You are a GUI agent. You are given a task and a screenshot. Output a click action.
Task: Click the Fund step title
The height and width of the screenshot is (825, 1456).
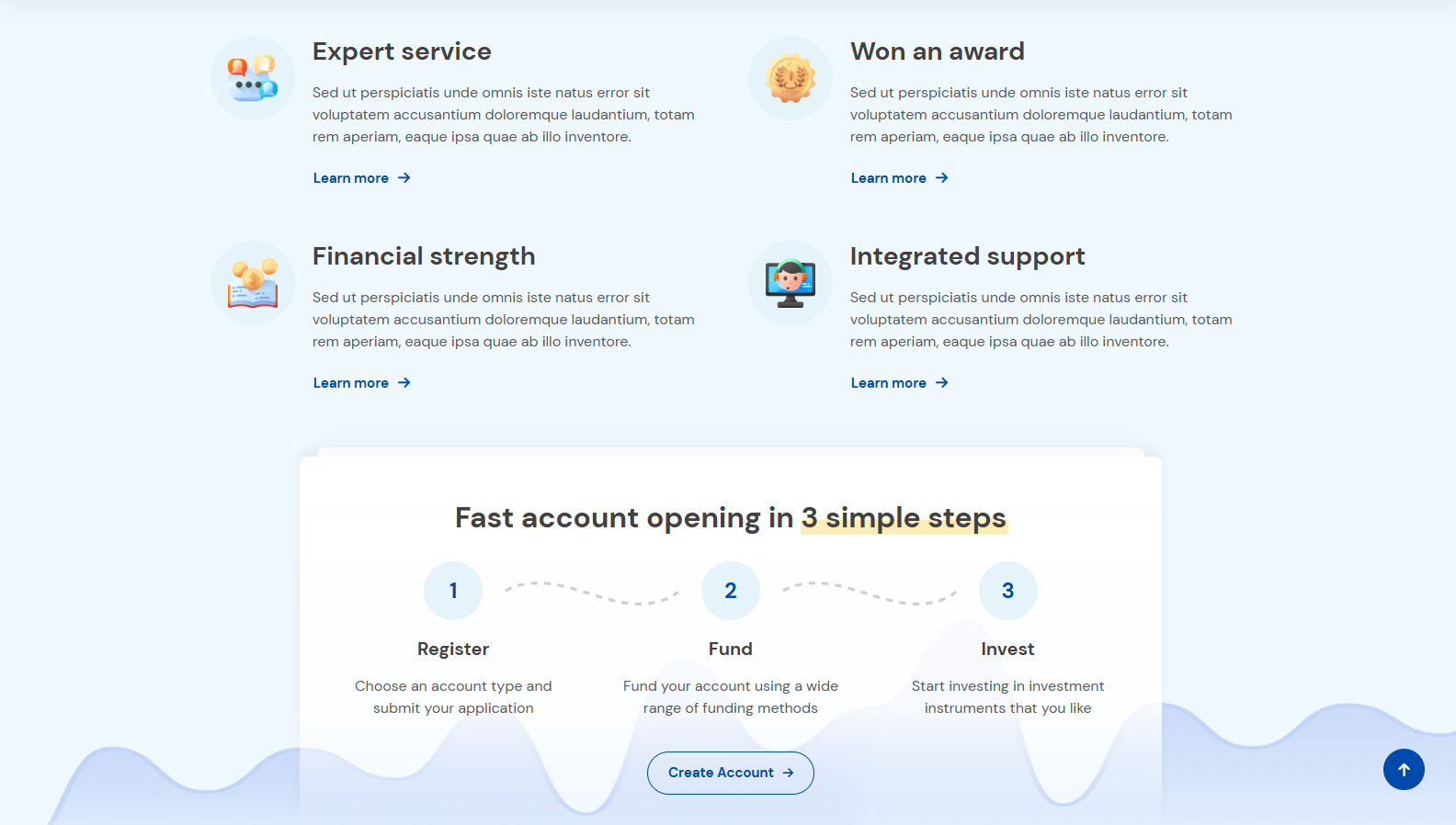[731, 650]
